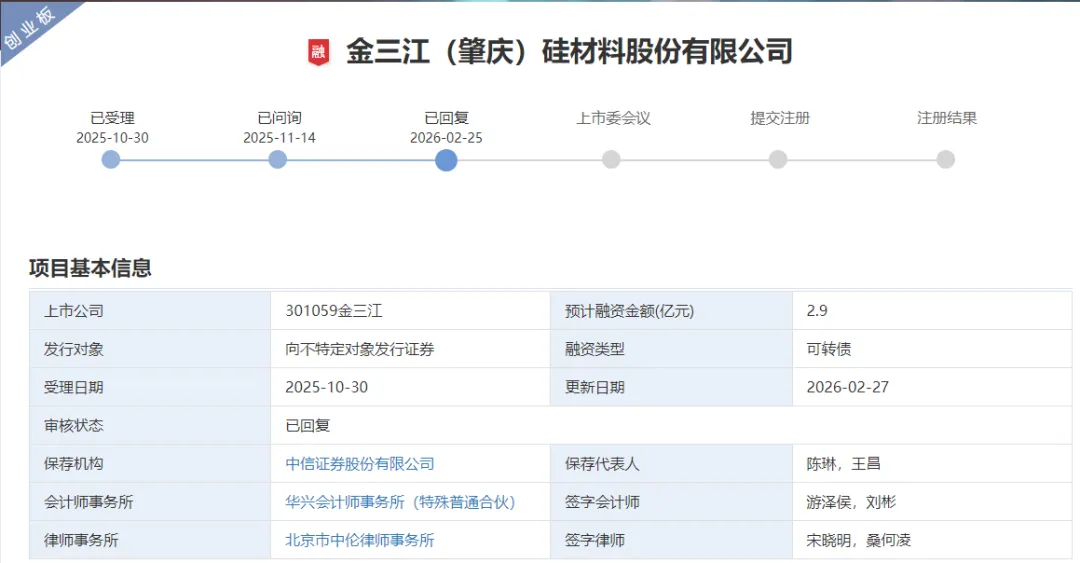Viewport: 1080px width, 563px height.
Task: Click the 更新日期 label
Action: click(x=595, y=387)
